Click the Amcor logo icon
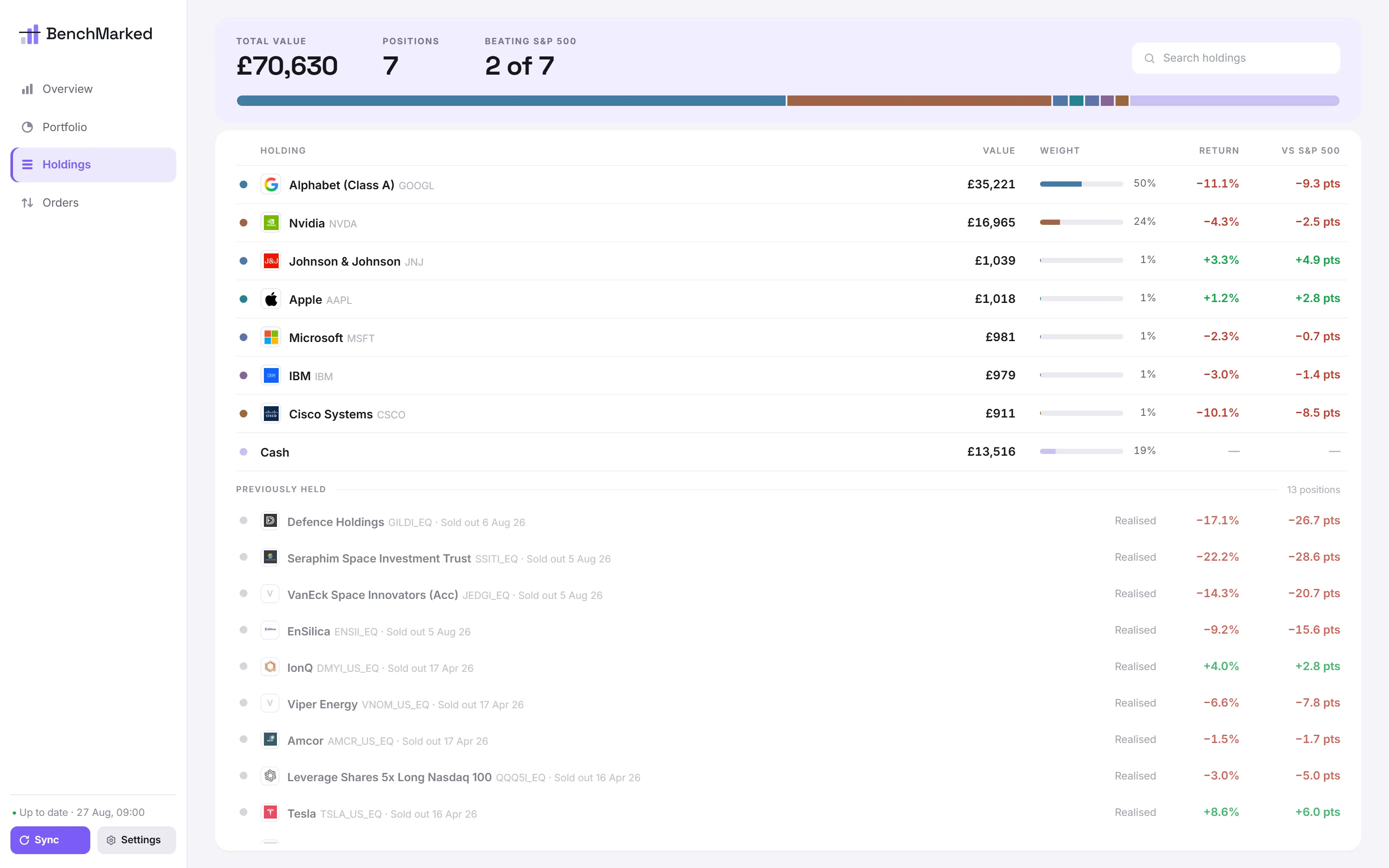The width and height of the screenshot is (1389, 868). 270,740
